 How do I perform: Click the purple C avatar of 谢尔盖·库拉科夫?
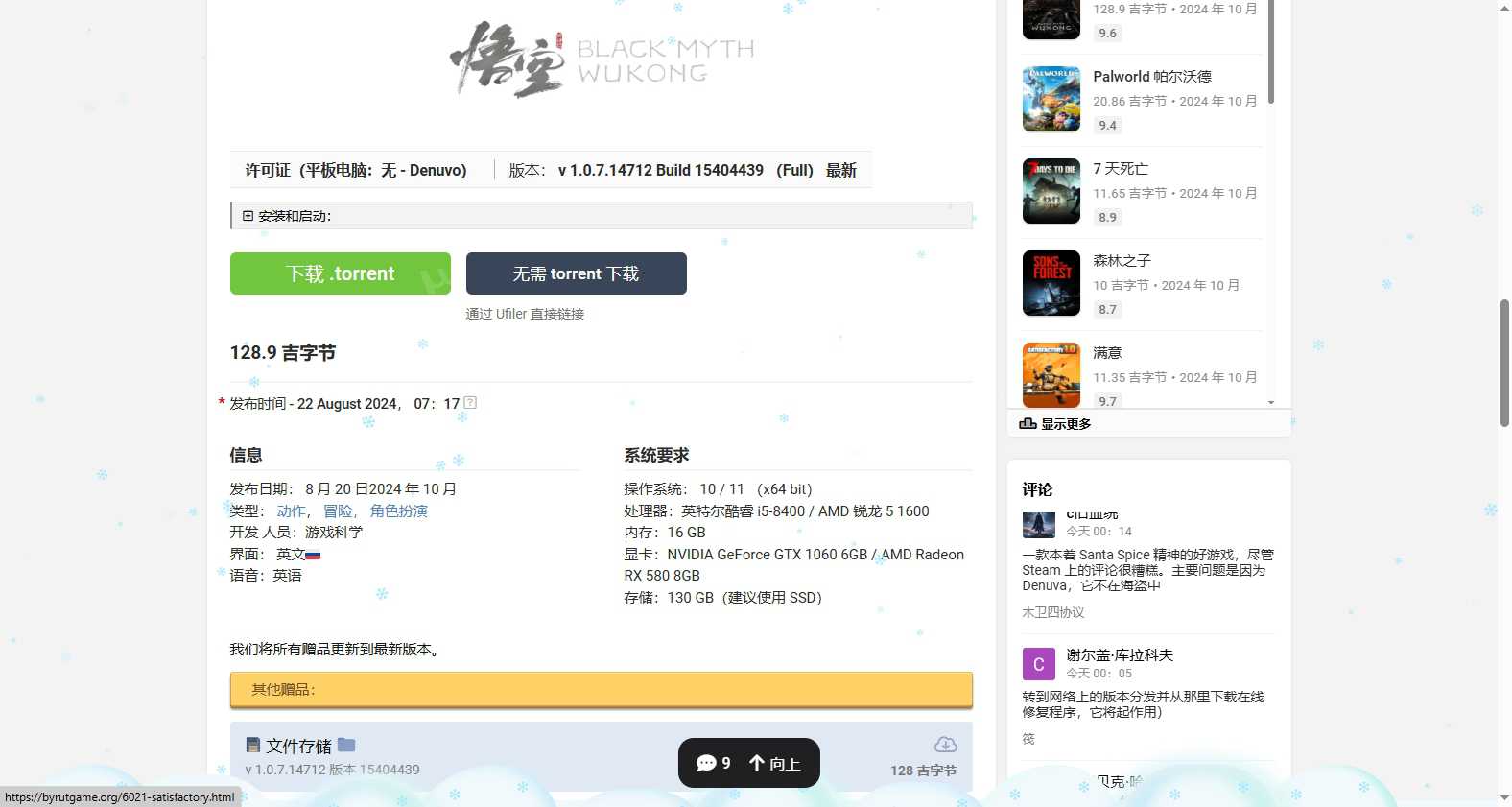[1038, 664]
